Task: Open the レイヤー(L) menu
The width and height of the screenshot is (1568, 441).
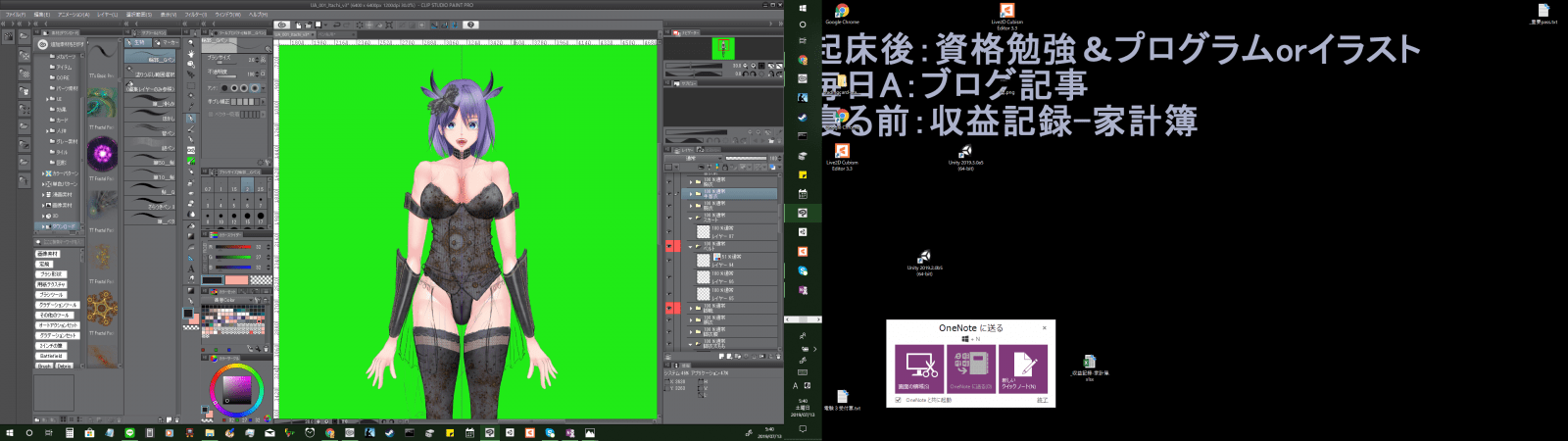Action: [106, 15]
